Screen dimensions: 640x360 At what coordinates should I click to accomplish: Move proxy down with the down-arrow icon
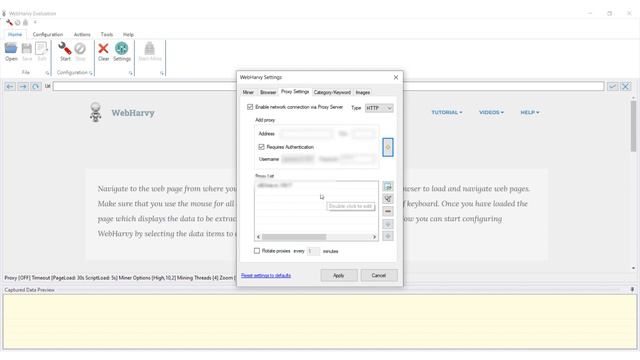(x=388, y=224)
